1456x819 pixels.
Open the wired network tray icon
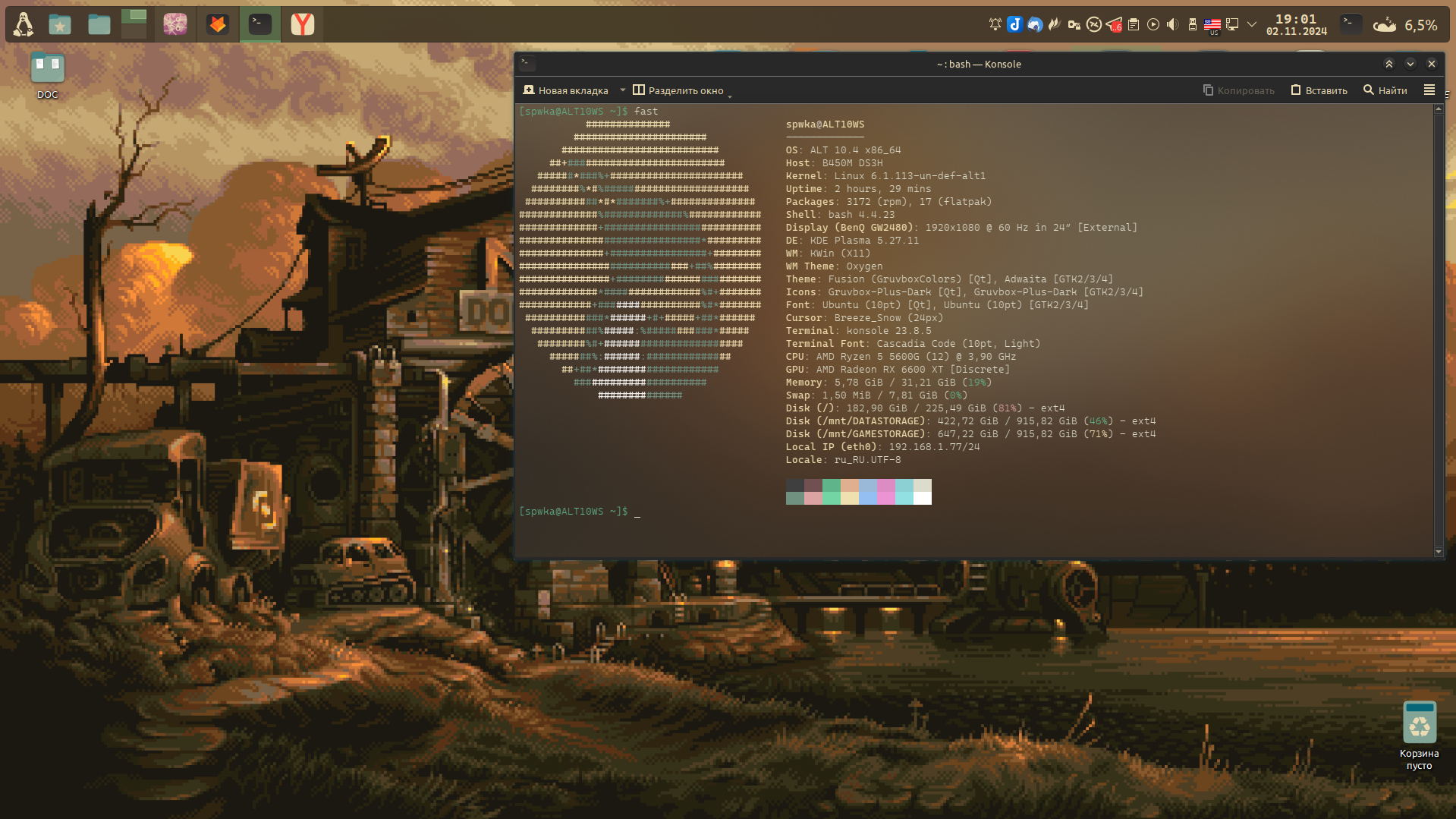(x=1232, y=24)
